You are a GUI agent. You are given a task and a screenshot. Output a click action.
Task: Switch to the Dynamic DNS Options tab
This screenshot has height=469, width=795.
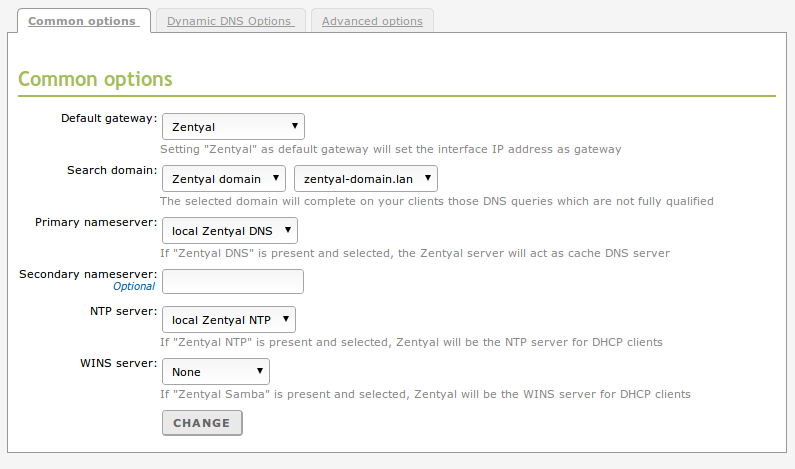click(229, 21)
